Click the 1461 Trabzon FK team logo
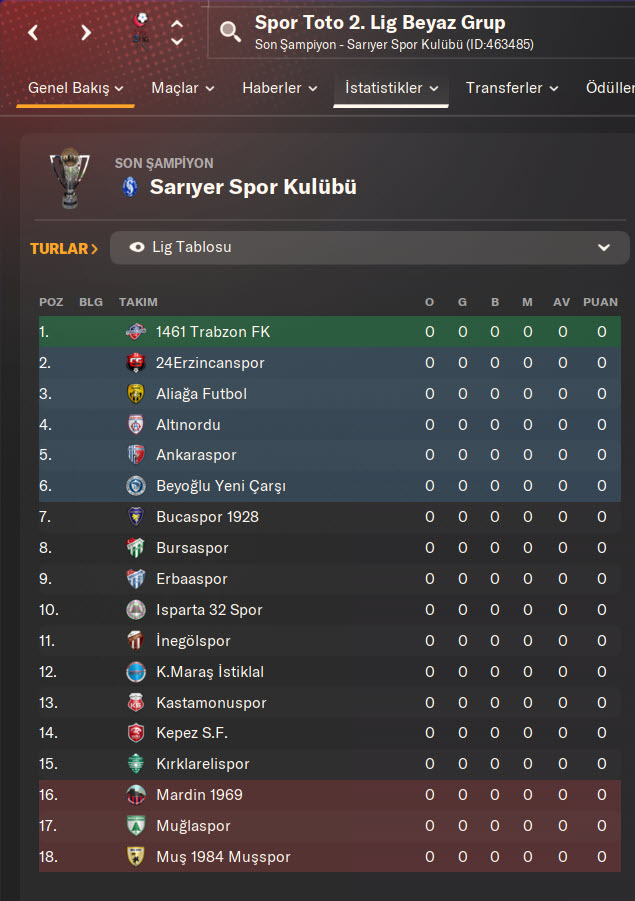635x901 pixels. [136, 332]
